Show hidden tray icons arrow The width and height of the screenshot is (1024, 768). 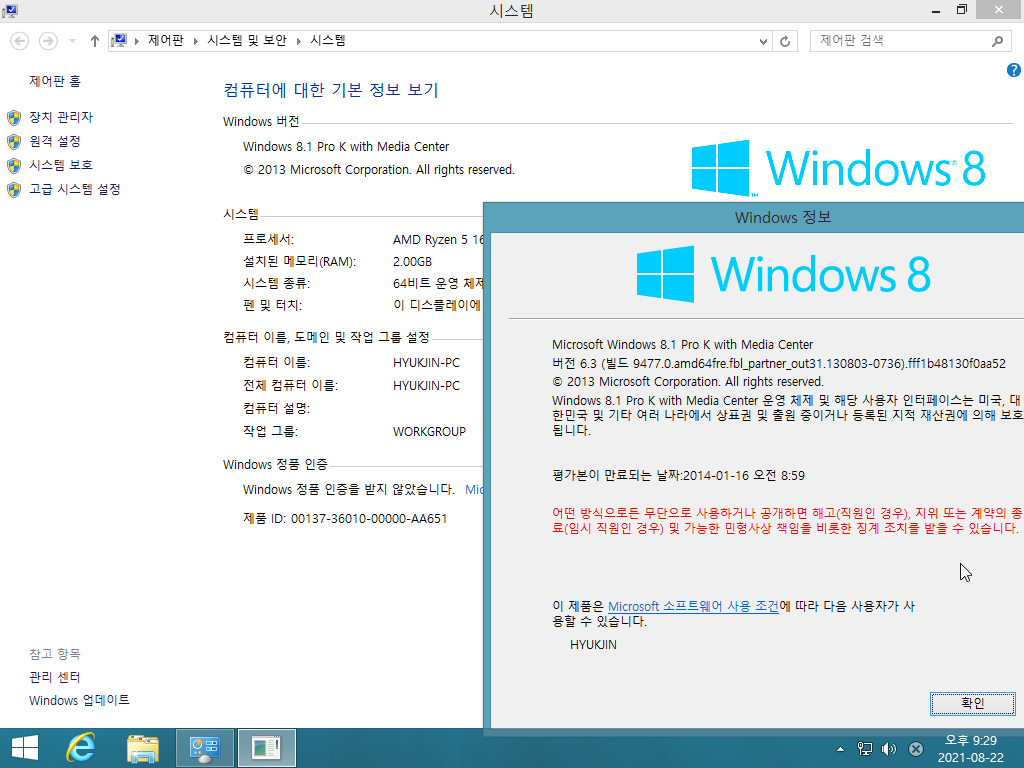click(x=840, y=749)
